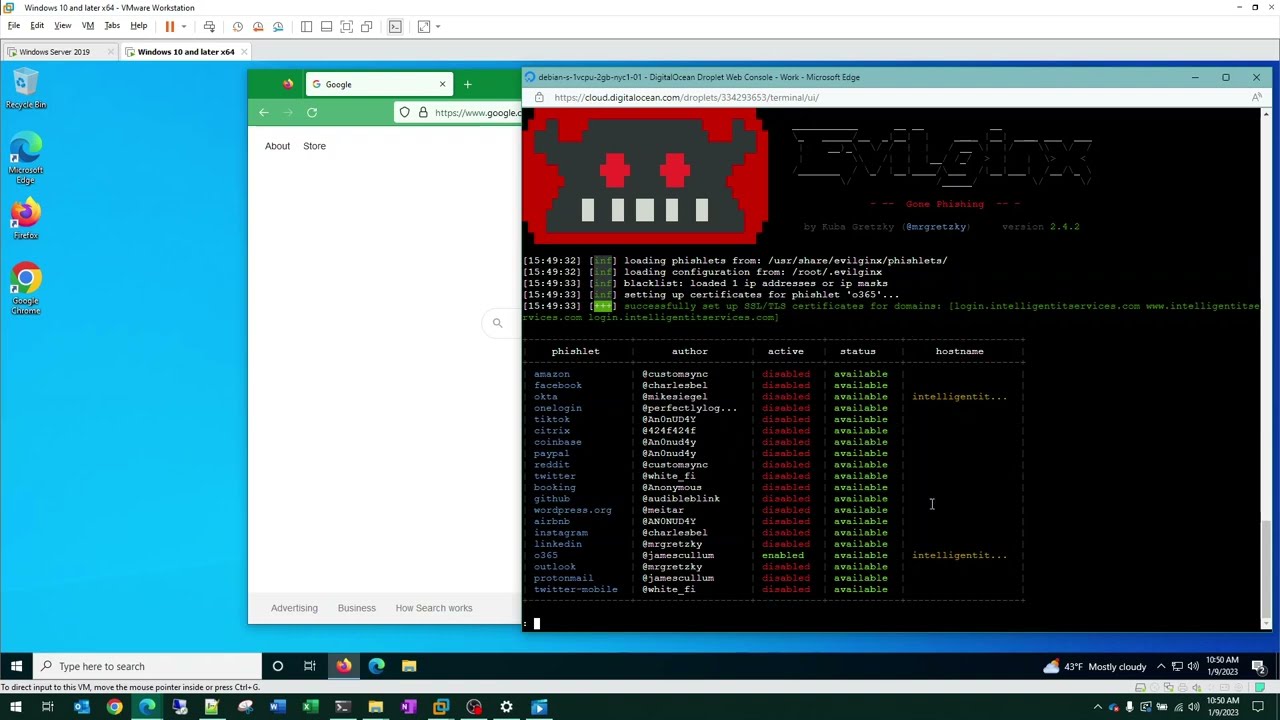Open a new tab in Firefox
The height and width of the screenshot is (720, 1280).
[x=467, y=84]
